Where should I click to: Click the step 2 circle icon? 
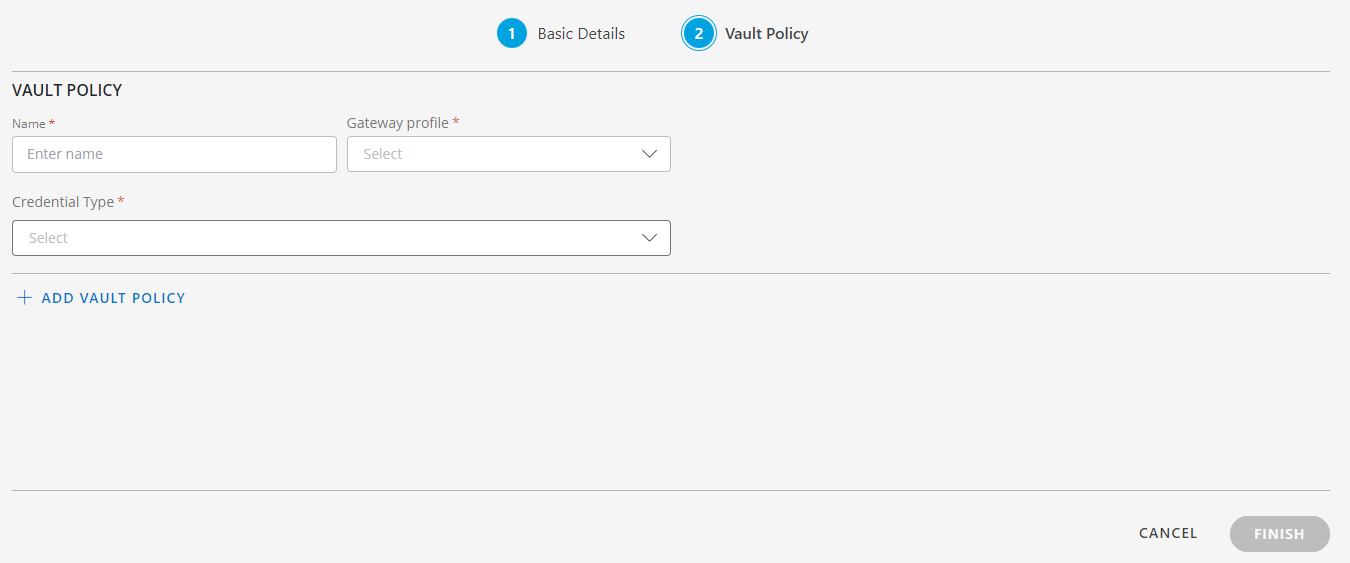pos(699,34)
